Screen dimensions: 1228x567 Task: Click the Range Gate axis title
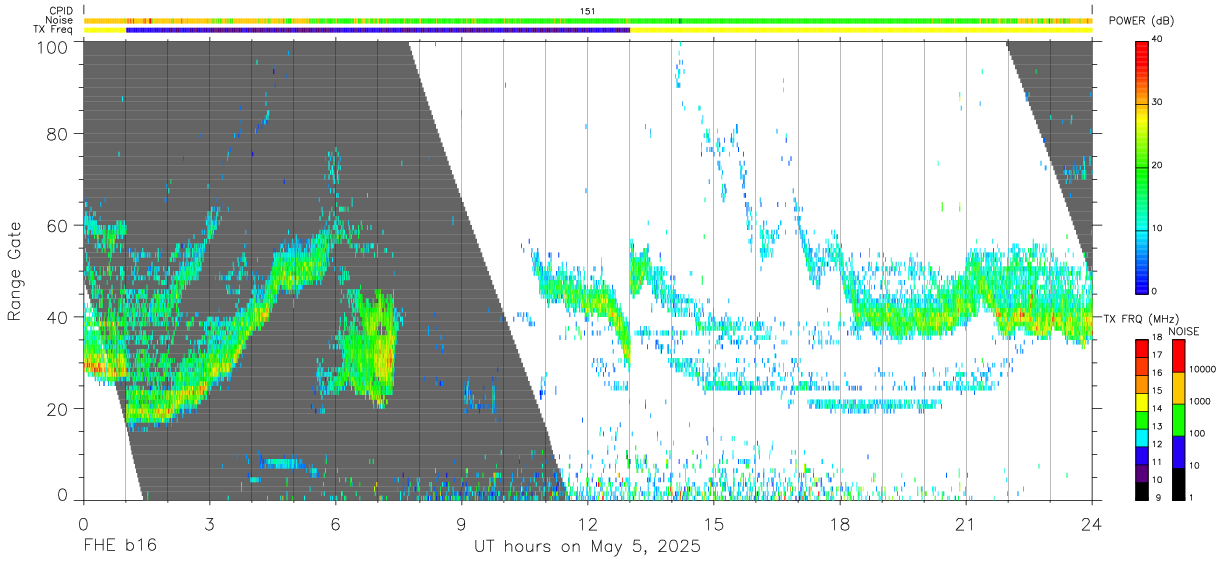click(x=15, y=271)
